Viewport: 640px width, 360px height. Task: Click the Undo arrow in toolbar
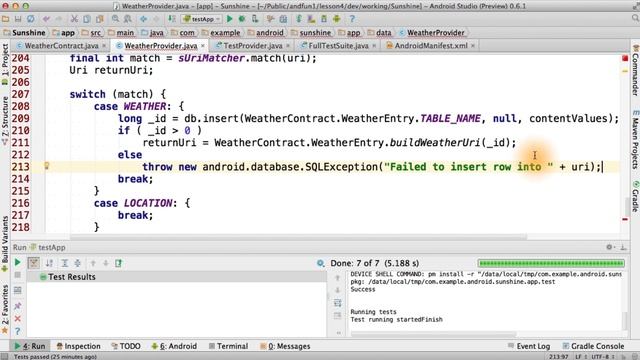46,19
